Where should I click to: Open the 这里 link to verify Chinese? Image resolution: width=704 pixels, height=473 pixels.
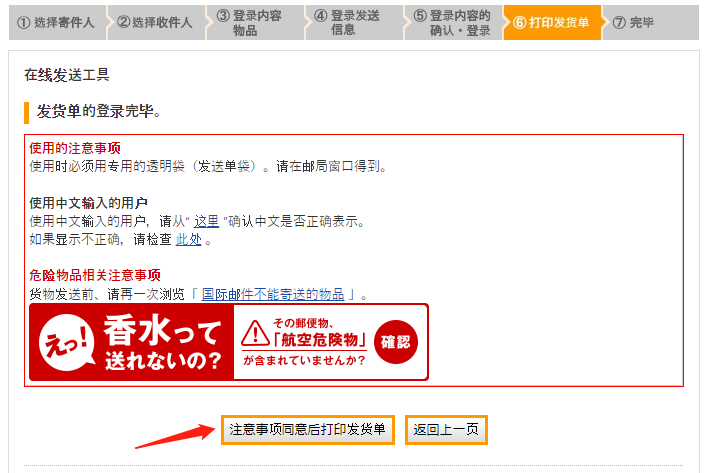pos(206,221)
